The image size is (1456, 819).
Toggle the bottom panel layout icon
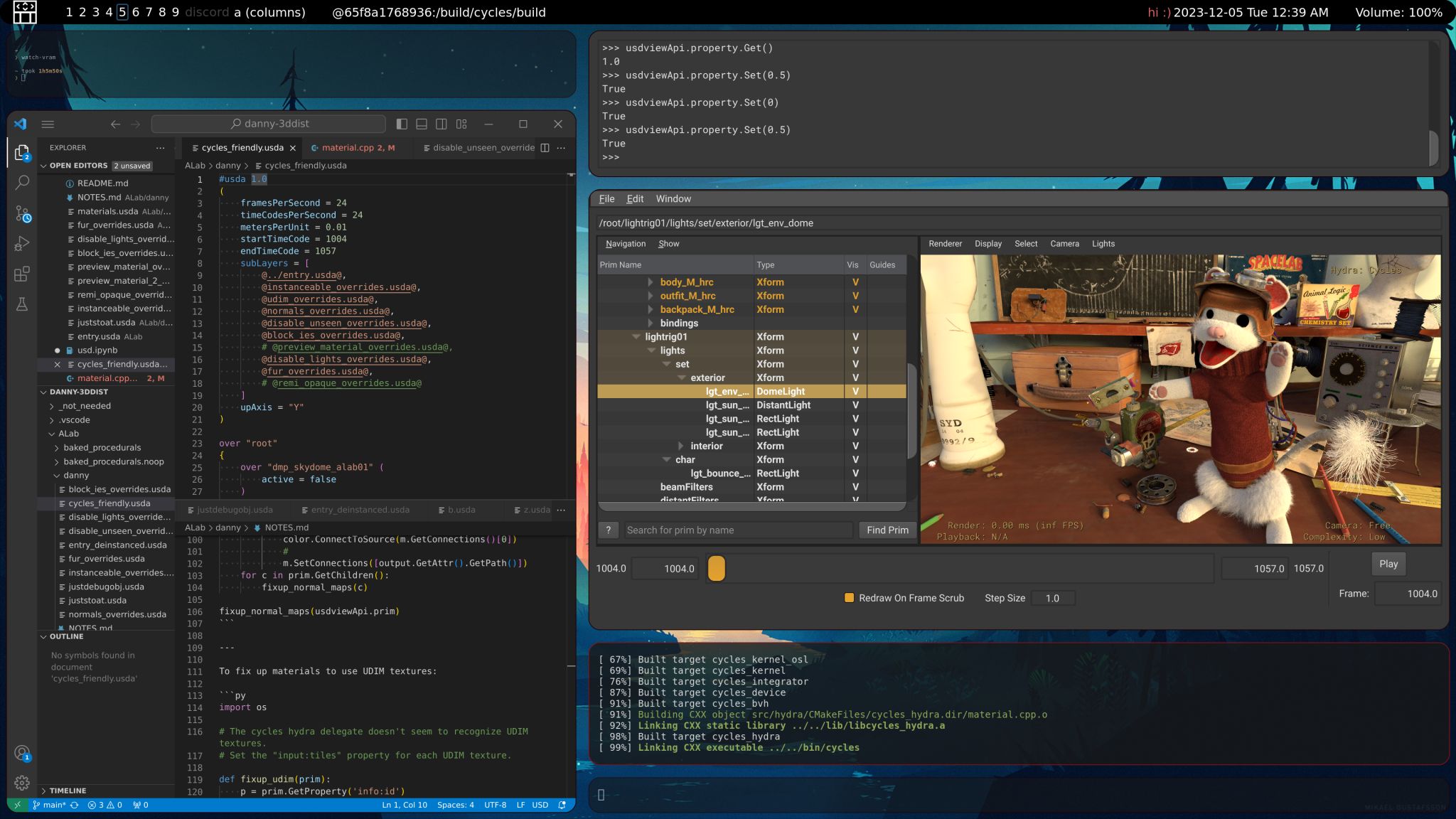click(x=422, y=124)
